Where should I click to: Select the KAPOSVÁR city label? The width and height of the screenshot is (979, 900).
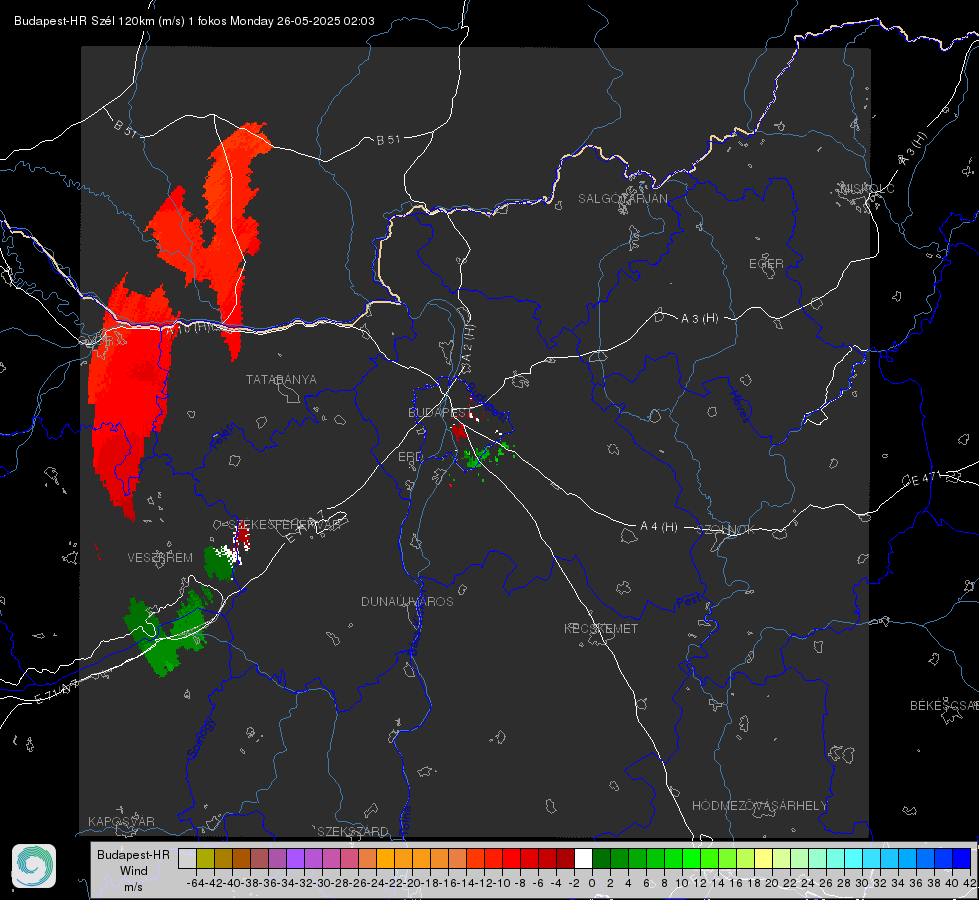(121, 821)
